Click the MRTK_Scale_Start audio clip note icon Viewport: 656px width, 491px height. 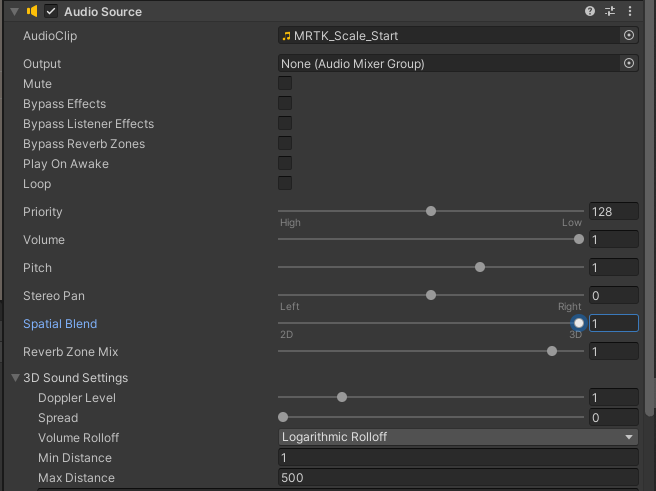(287, 35)
